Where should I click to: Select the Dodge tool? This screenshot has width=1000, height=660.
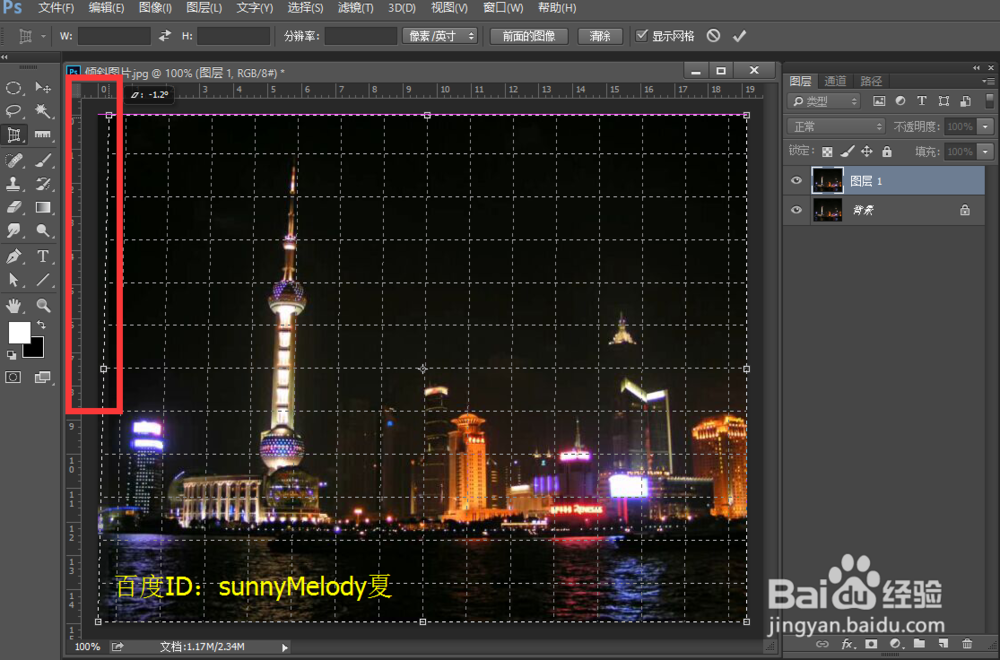click(x=43, y=230)
